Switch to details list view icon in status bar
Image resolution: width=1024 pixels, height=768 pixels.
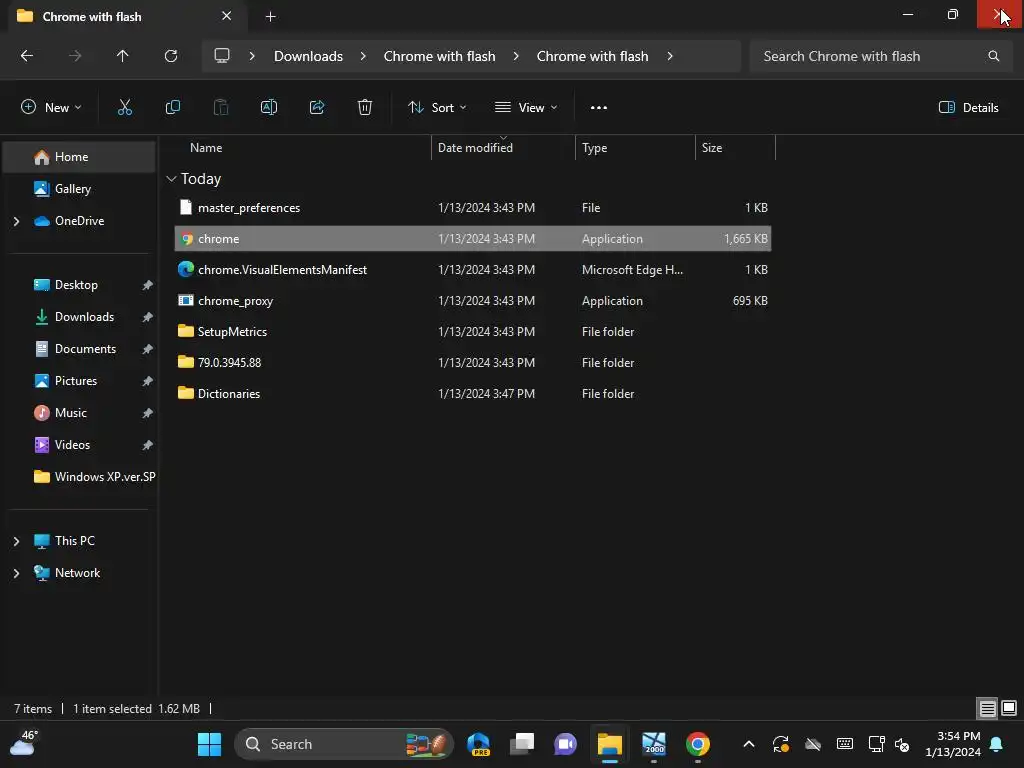987,708
